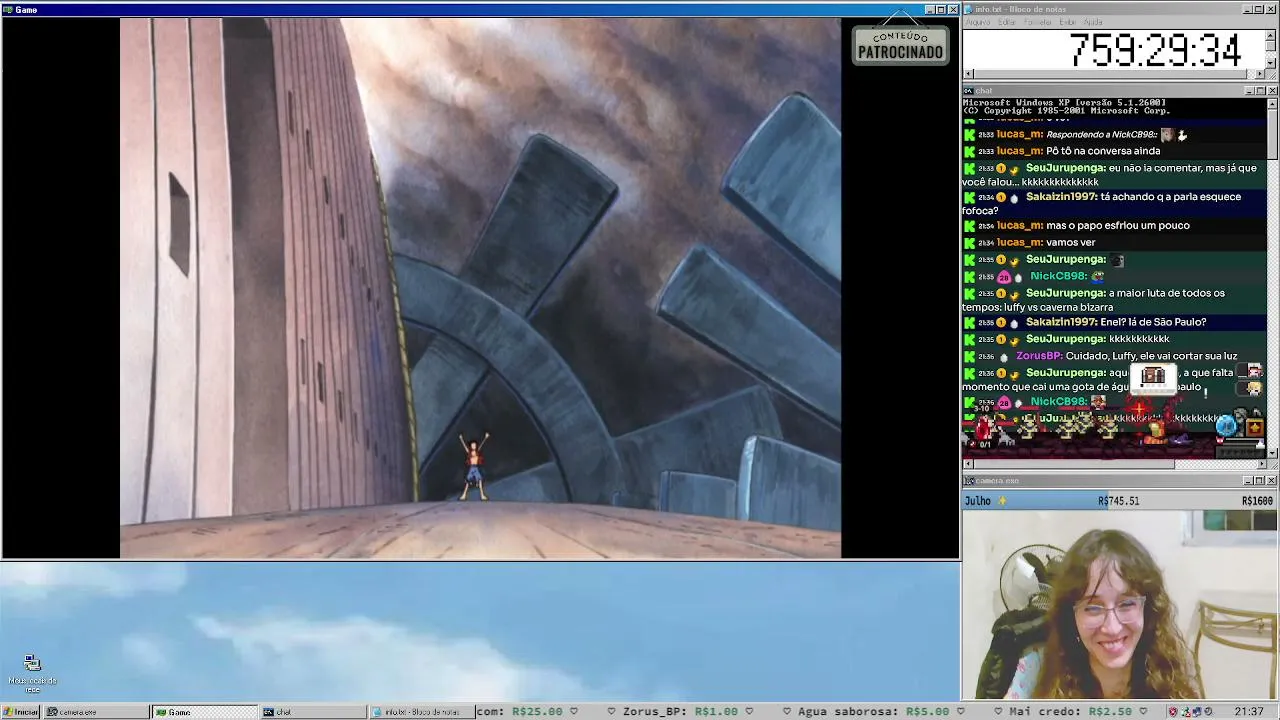This screenshot has width=1280, height=720.
Task: Click the Julho donation goal progress bar
Action: (1120, 500)
